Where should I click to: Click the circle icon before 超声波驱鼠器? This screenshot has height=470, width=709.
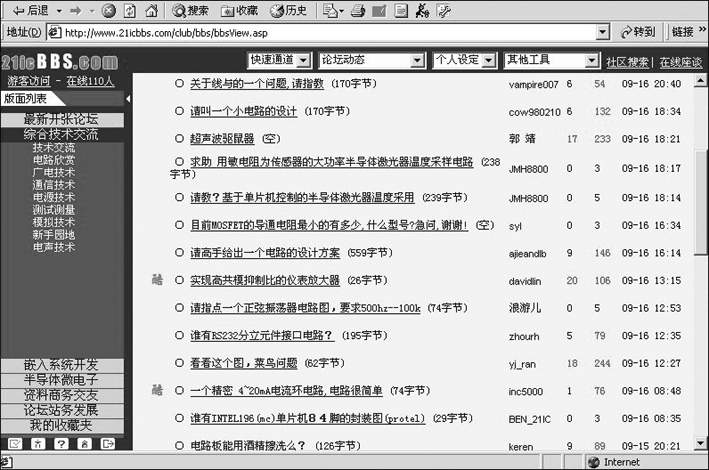click(x=180, y=138)
